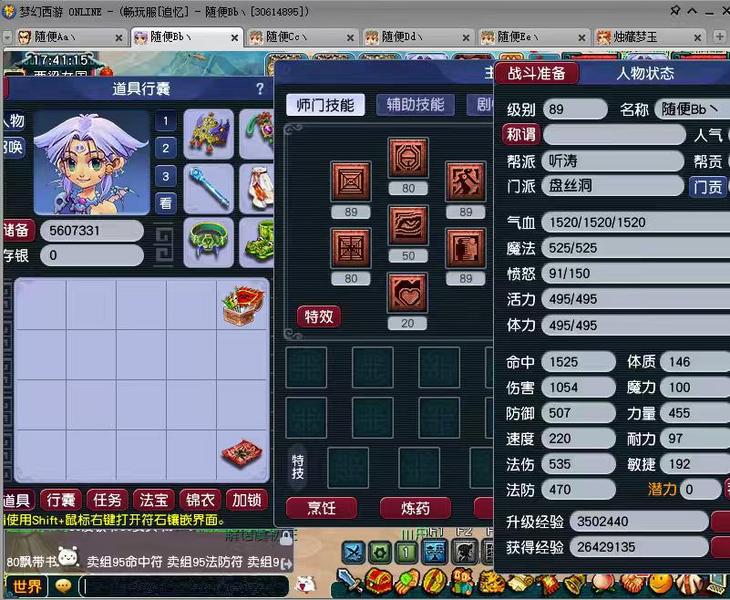Open the tiger pet icon in bottom bar
The height and width of the screenshot is (600, 730).
click(x=491, y=581)
